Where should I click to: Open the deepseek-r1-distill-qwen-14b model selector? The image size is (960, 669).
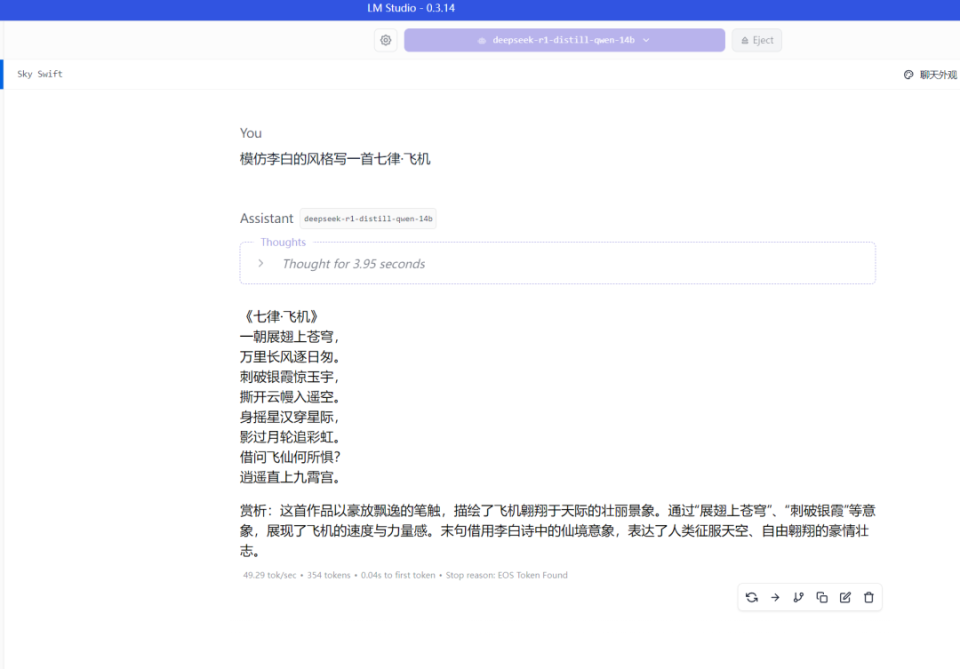pyautogui.click(x=564, y=40)
